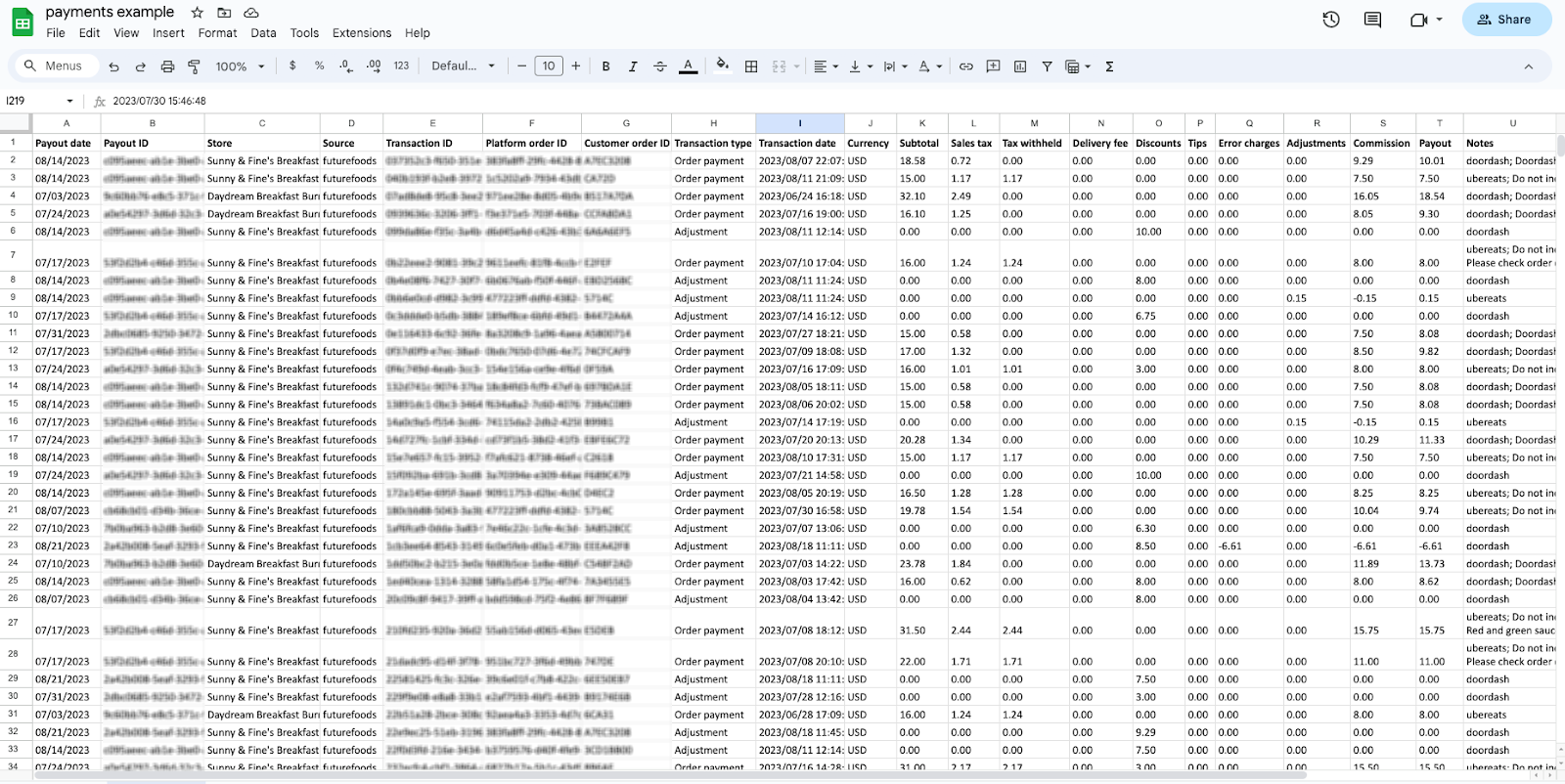The width and height of the screenshot is (1565, 784).
Task: Click the create filter funnel icon
Action: tap(1047, 66)
